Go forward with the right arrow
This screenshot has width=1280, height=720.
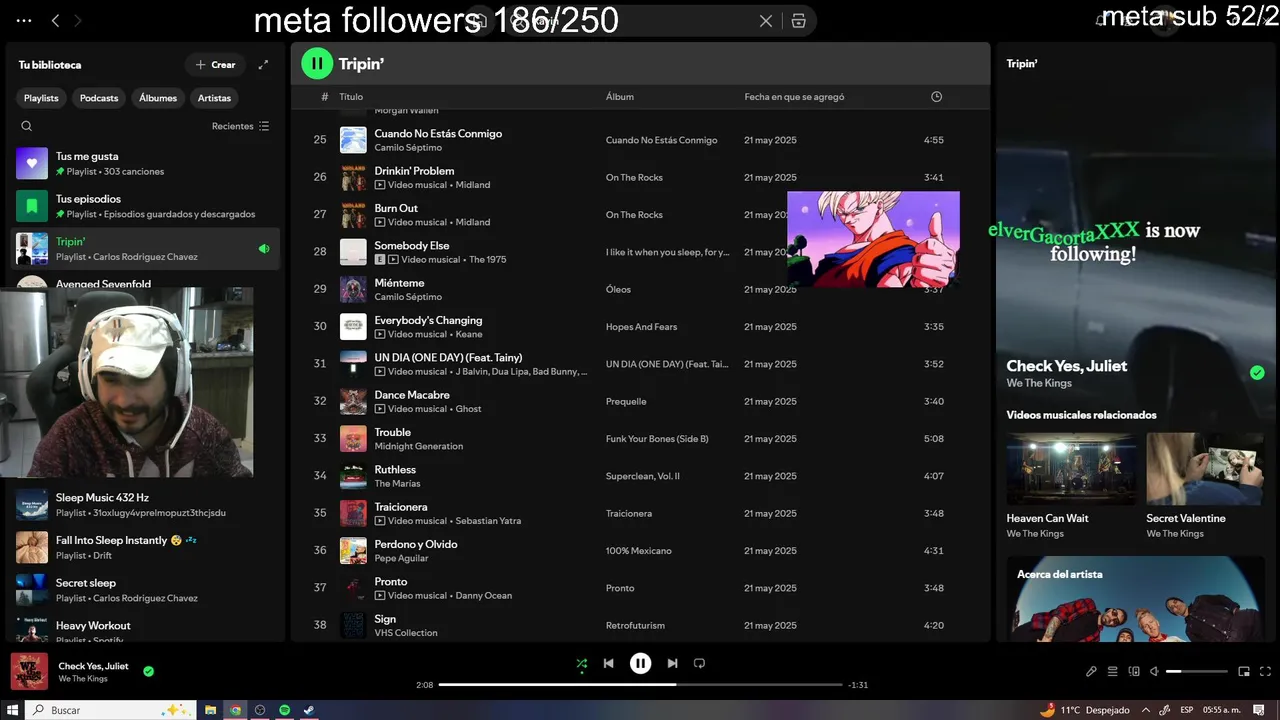tap(78, 20)
